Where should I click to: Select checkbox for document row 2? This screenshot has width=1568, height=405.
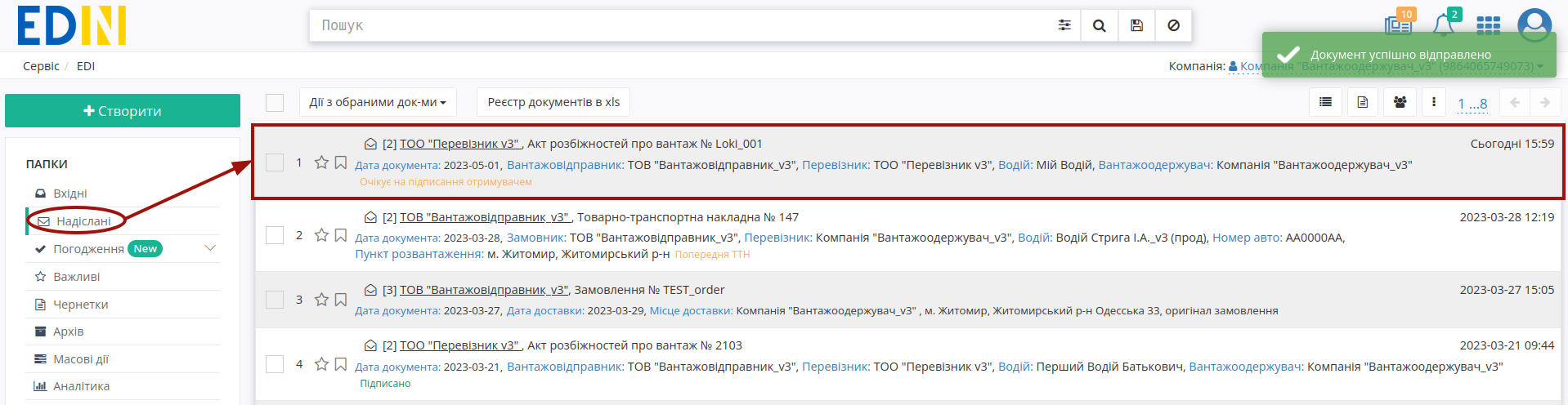pos(275,235)
